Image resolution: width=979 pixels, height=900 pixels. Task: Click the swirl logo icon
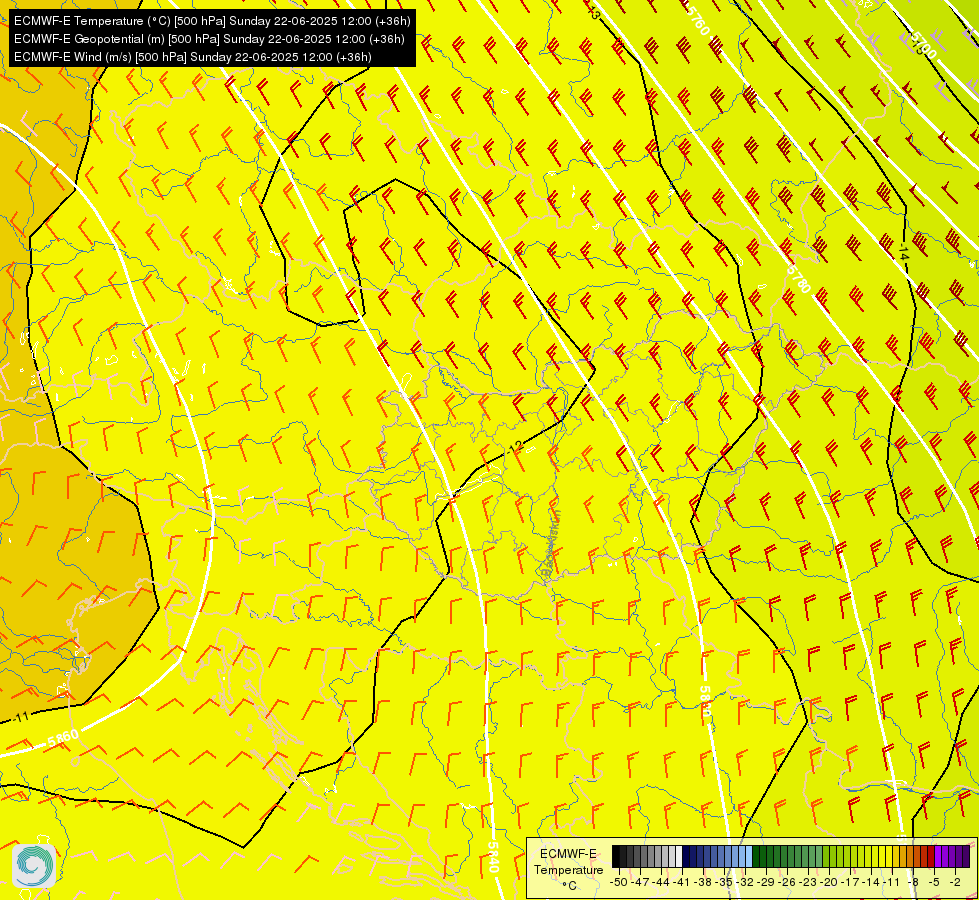34,865
